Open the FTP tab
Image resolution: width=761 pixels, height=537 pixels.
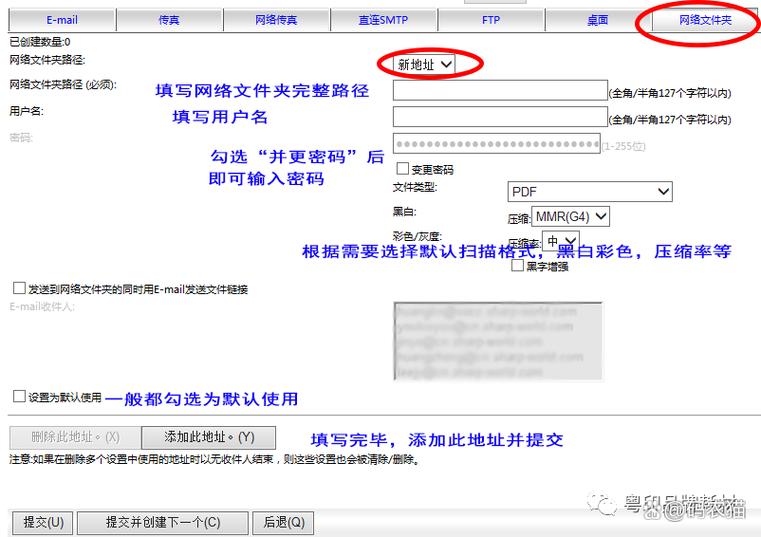point(491,20)
